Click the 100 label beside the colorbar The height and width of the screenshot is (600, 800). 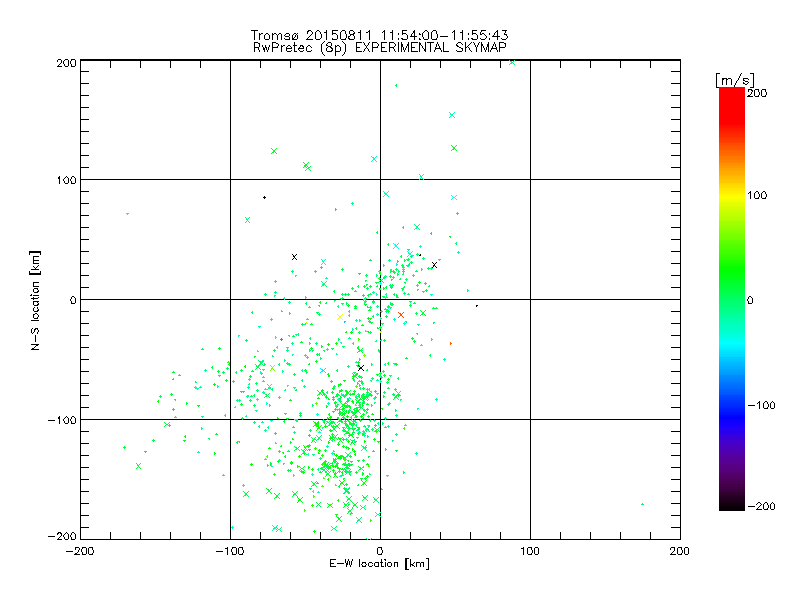click(757, 195)
